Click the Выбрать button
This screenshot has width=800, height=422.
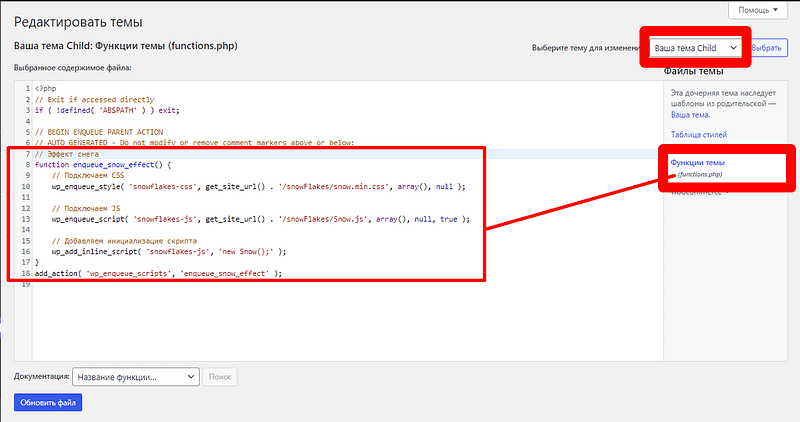pyautogui.click(x=767, y=47)
